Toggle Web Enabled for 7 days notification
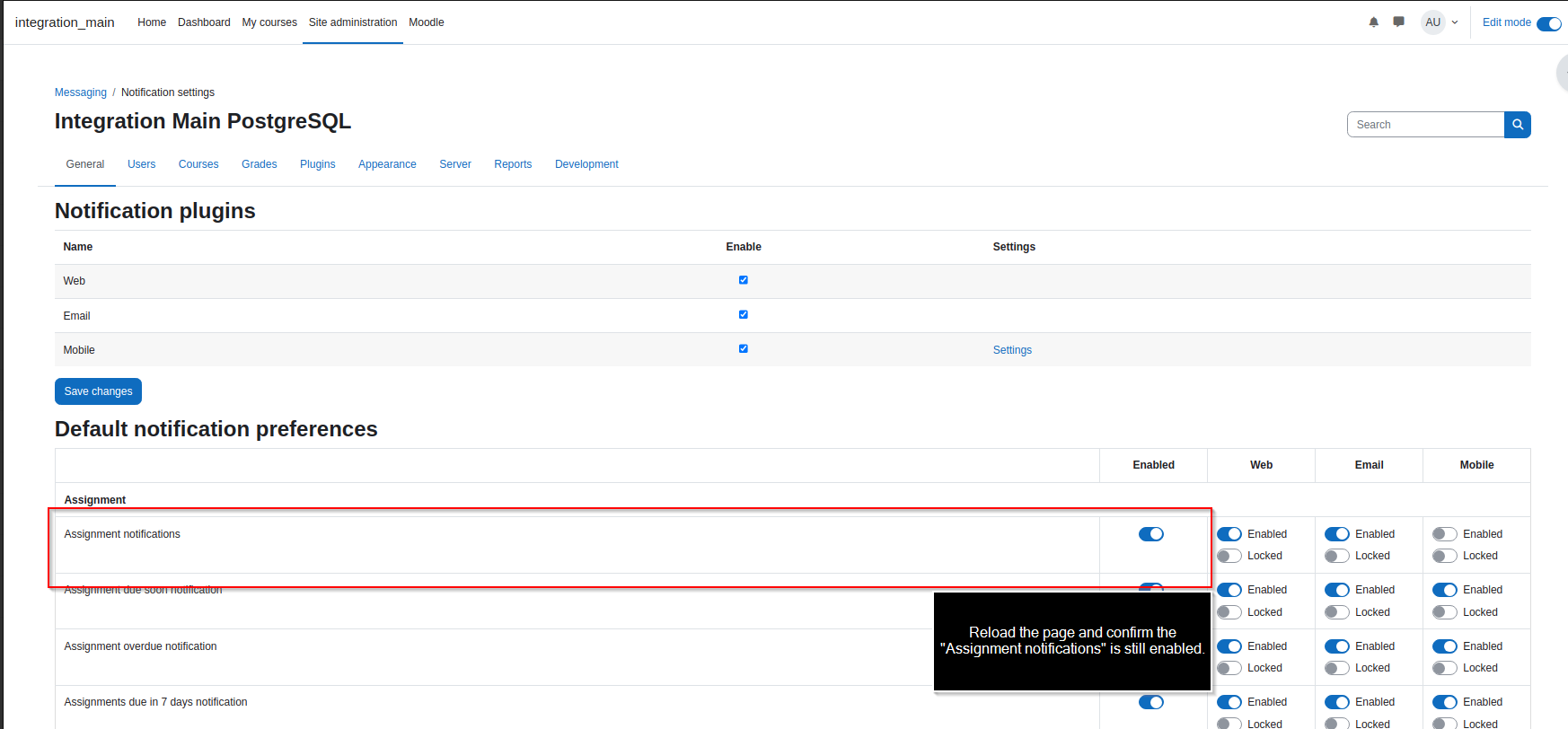 click(x=1229, y=702)
